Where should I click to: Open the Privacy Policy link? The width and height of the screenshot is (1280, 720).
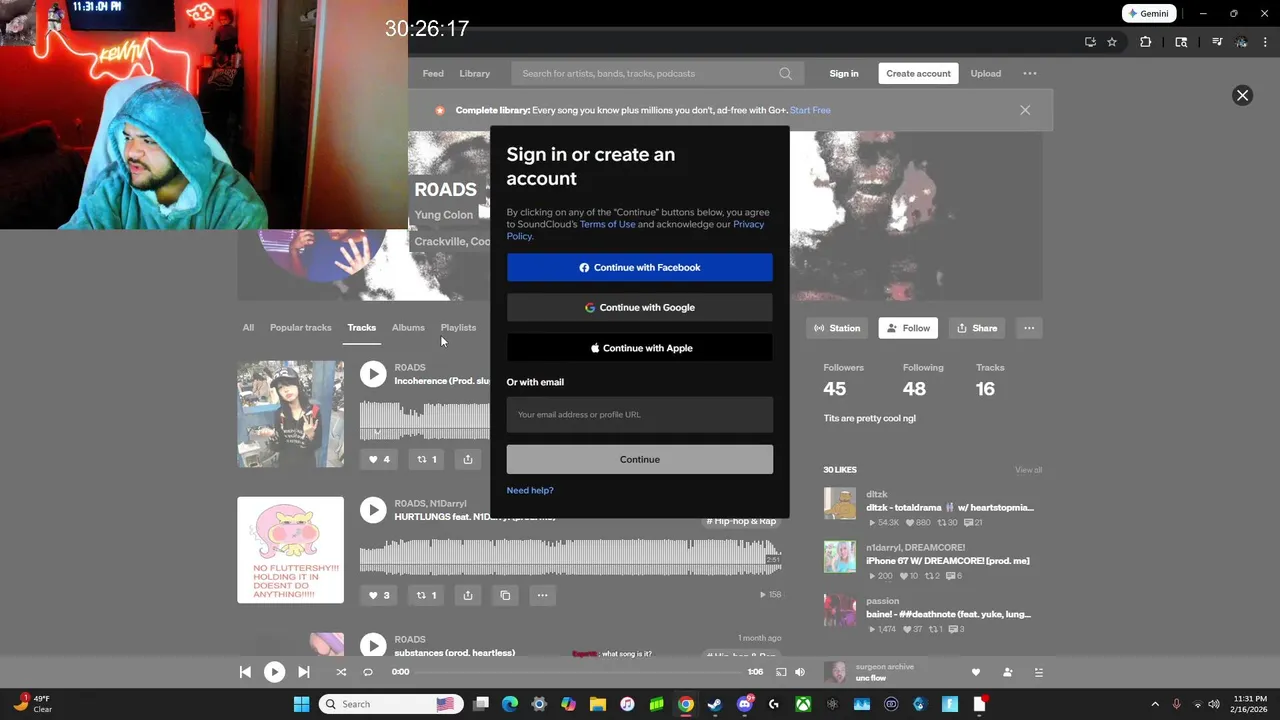[748, 224]
